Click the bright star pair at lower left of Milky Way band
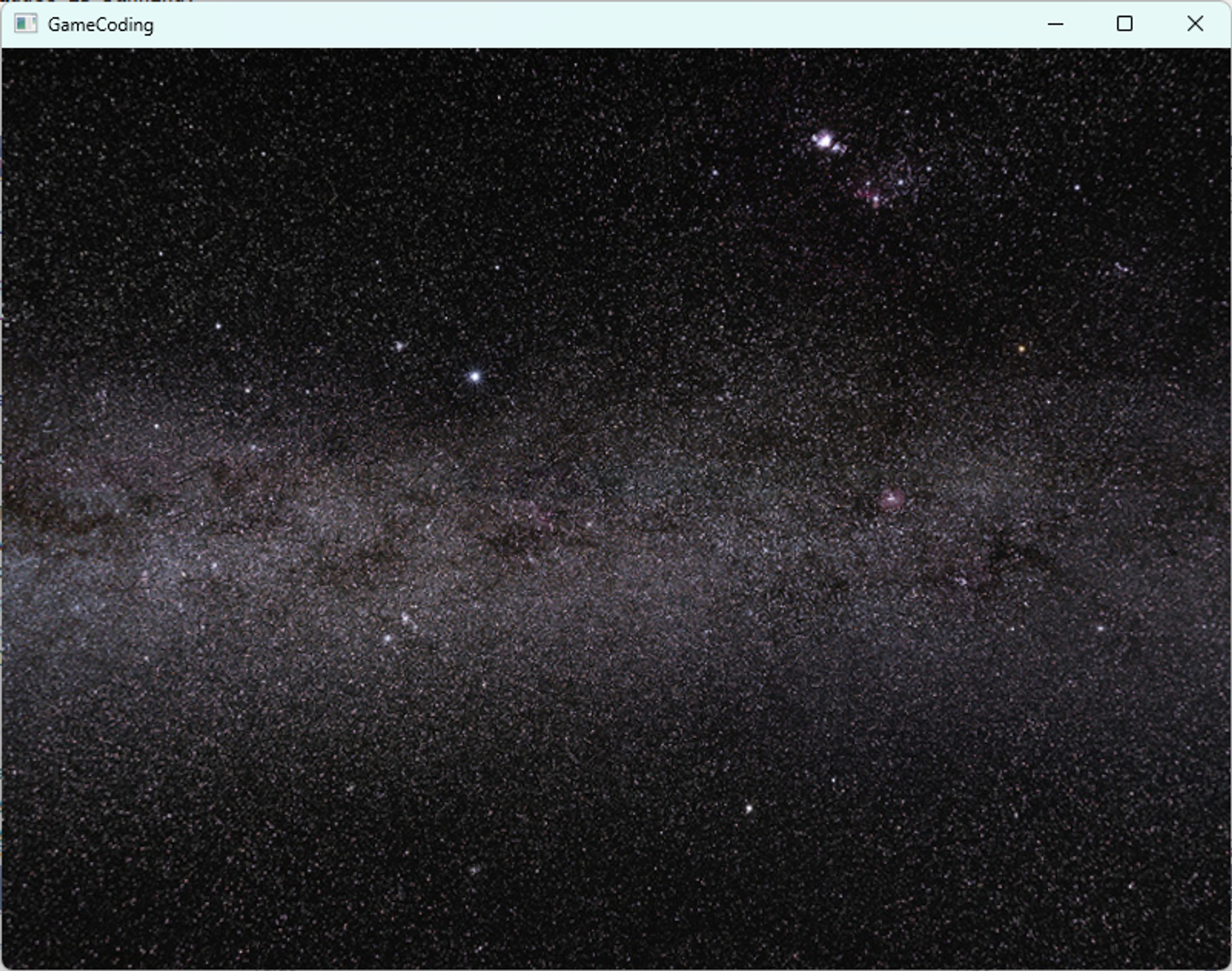 (397, 628)
